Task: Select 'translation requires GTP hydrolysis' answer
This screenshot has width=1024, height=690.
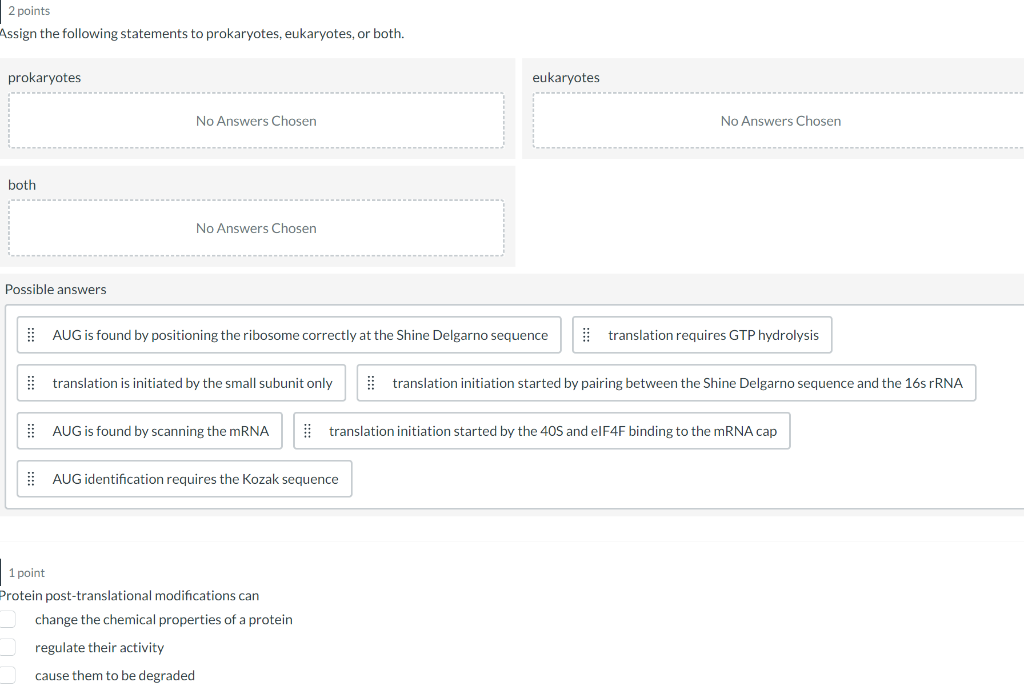Action: (713, 335)
